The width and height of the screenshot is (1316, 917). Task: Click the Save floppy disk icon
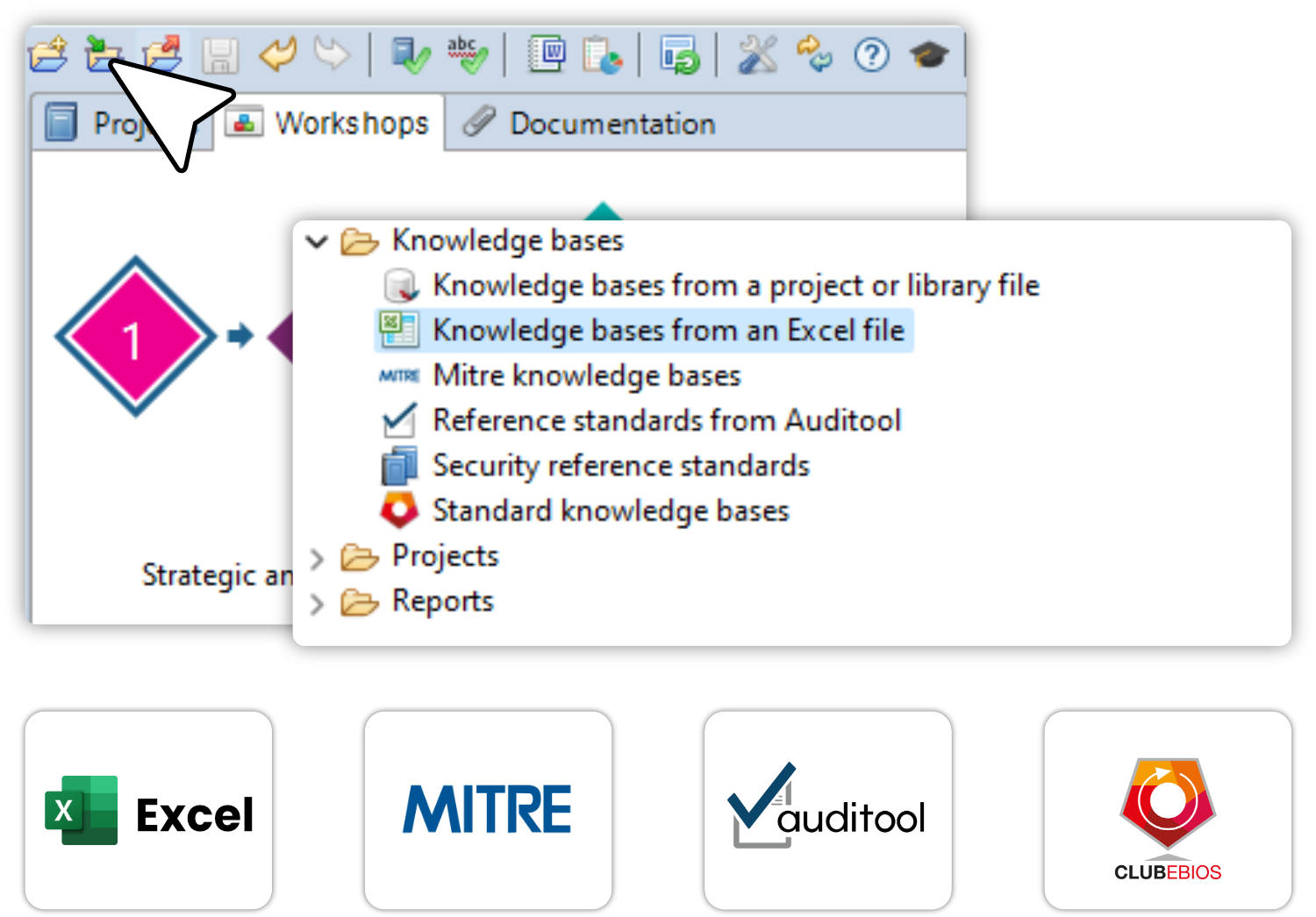220,55
